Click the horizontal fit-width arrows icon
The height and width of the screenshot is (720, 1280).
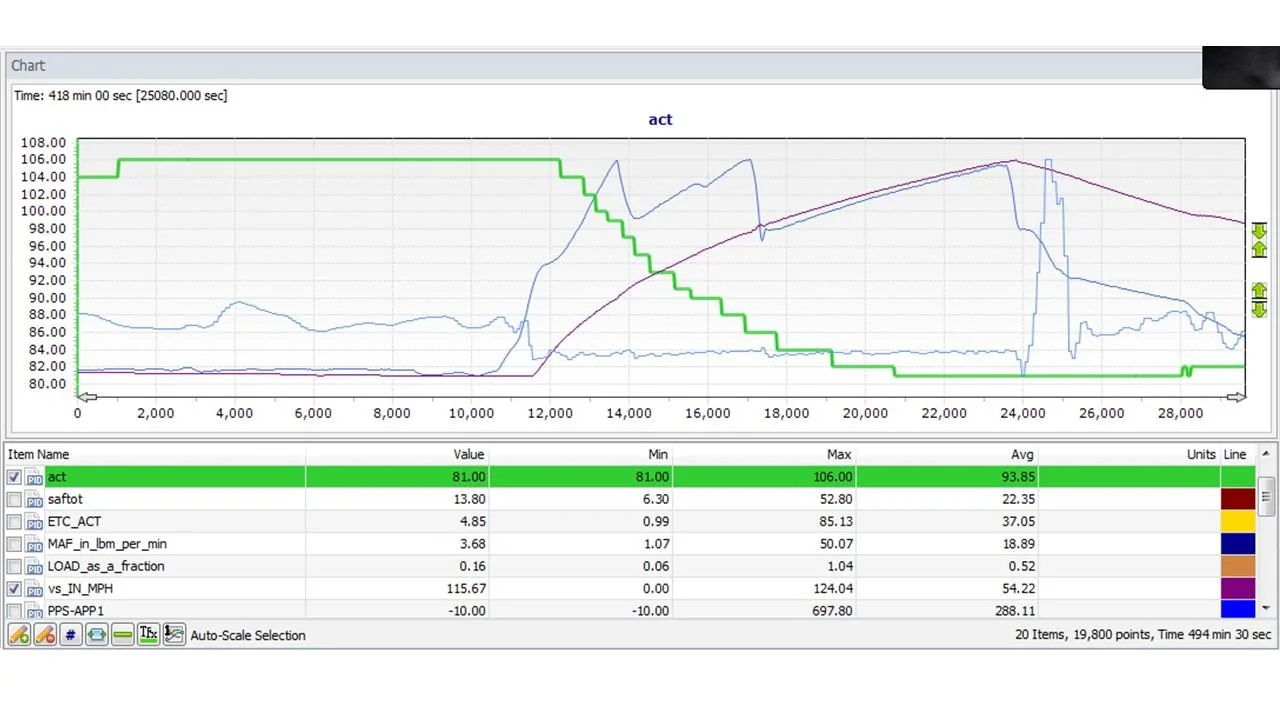coord(97,635)
